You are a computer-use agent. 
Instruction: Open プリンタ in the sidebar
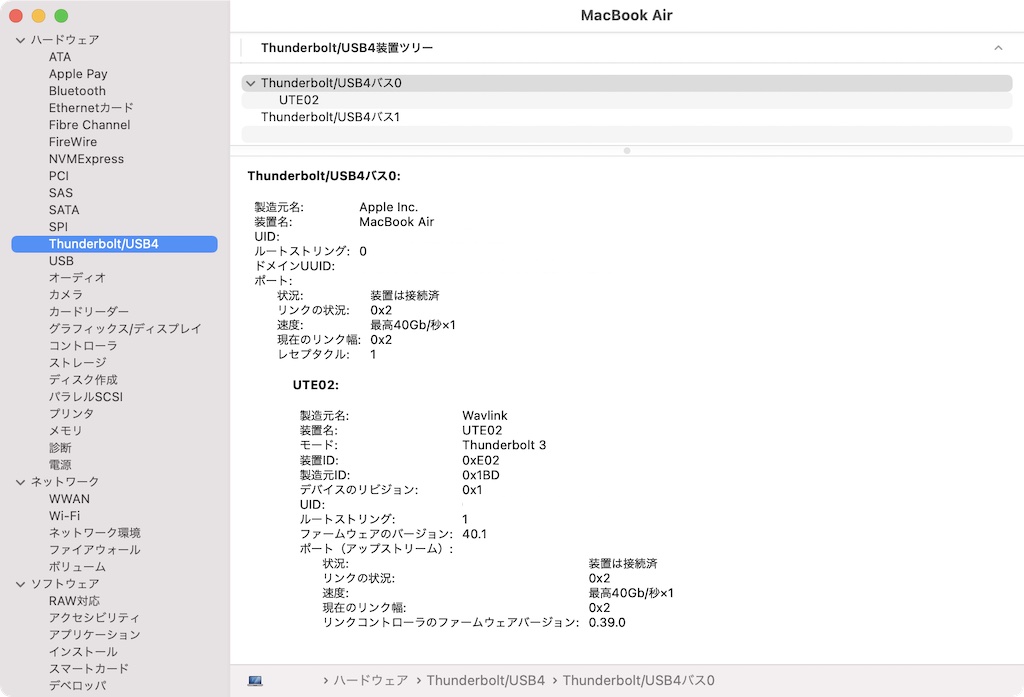click(71, 413)
